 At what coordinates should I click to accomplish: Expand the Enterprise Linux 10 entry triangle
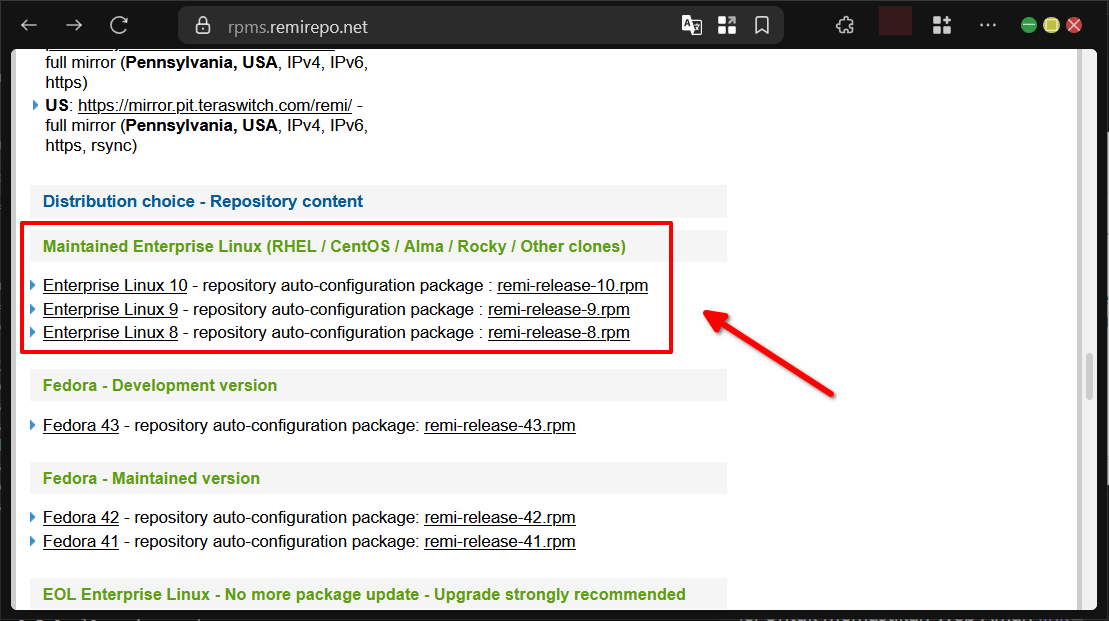click(x=33, y=285)
